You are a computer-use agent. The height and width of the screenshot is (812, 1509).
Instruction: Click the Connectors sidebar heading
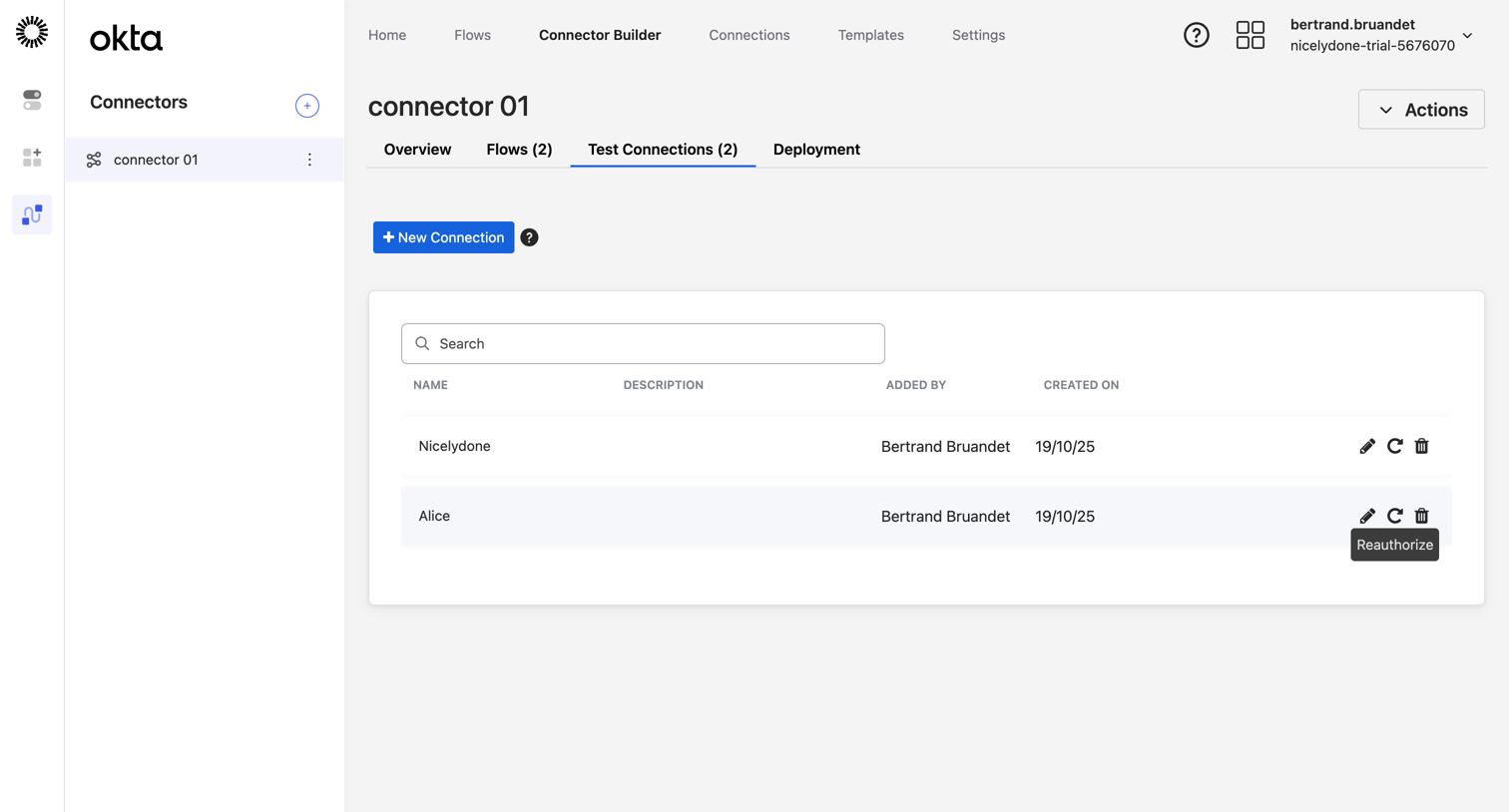click(x=139, y=102)
